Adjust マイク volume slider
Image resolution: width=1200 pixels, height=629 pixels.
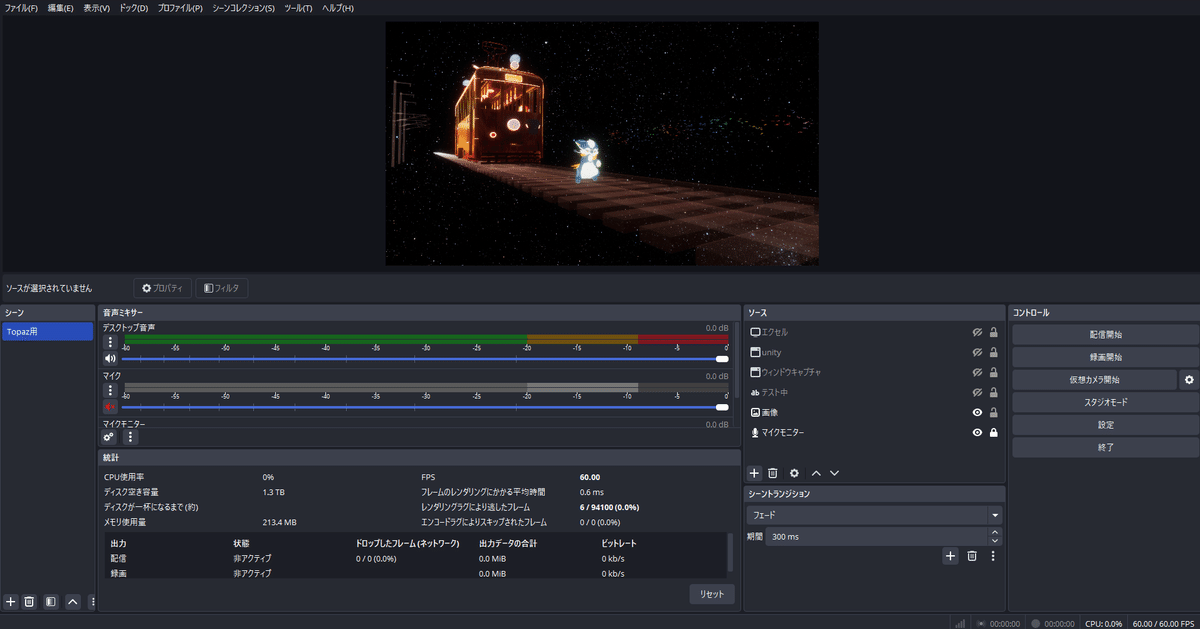click(425, 407)
